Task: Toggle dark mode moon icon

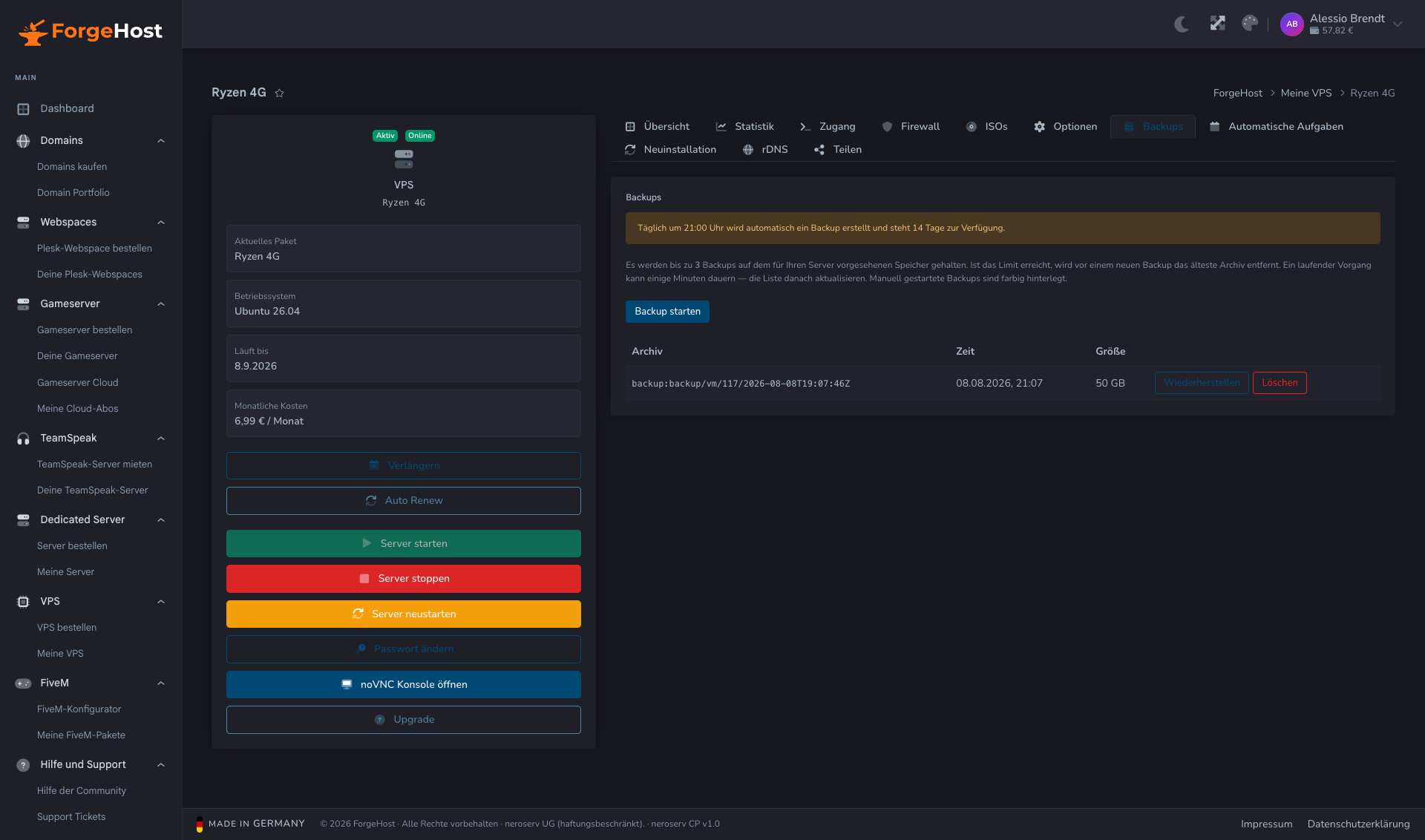Action: (1182, 24)
